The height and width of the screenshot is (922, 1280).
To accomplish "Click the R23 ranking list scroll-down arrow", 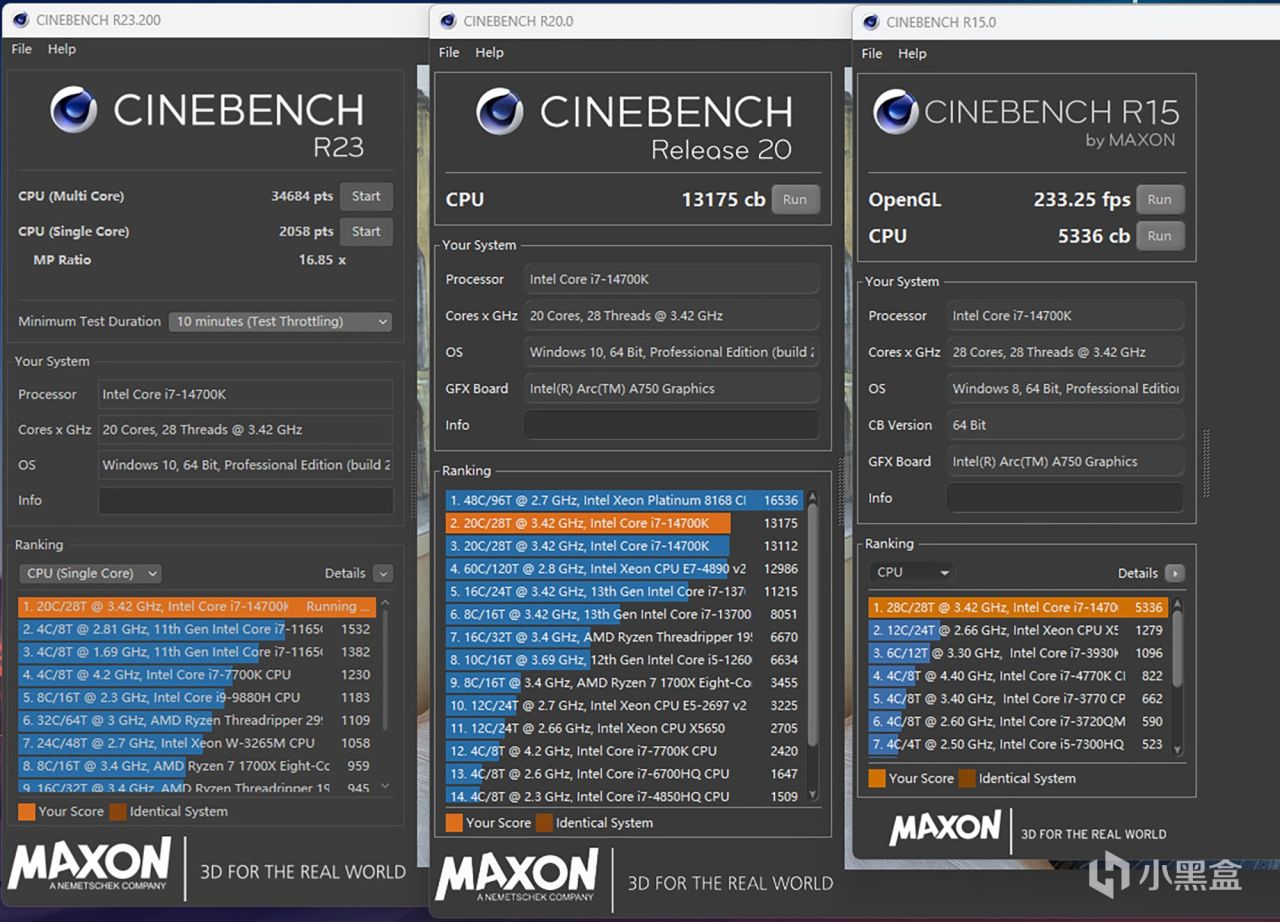I will tap(386, 787).
